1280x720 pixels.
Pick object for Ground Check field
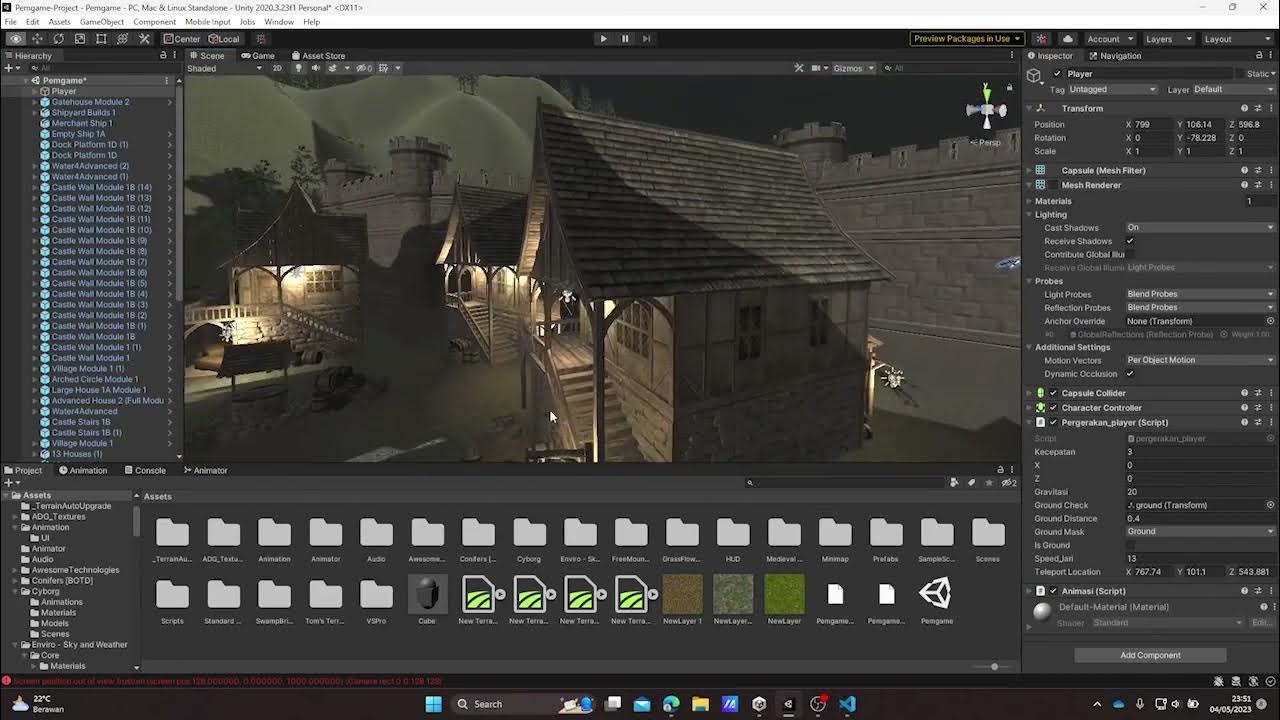click(1270, 505)
